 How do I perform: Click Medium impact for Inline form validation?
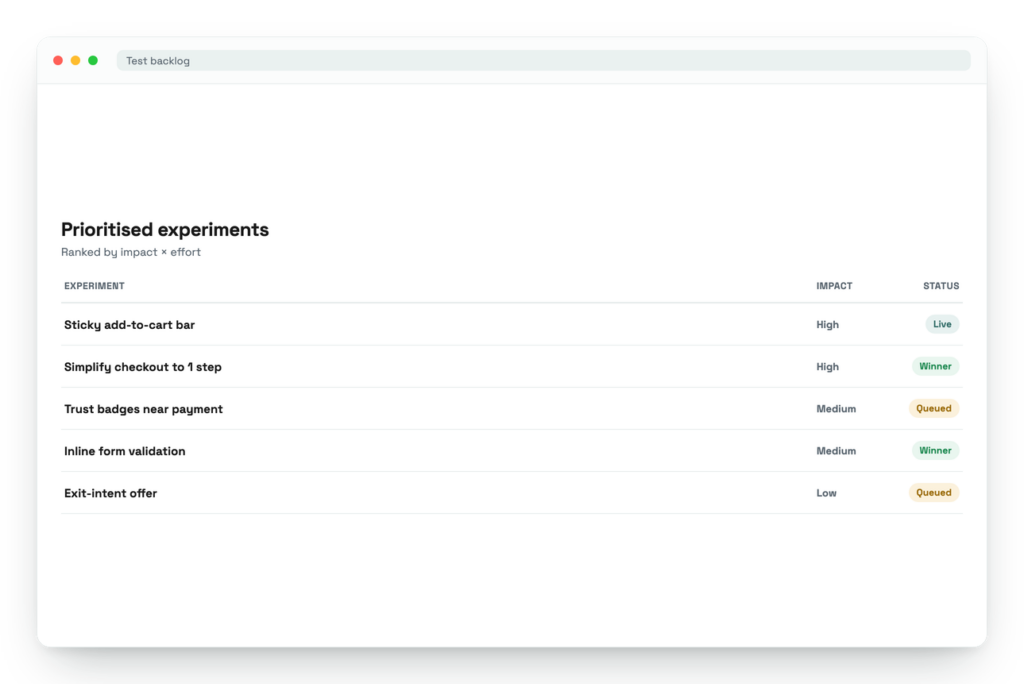pos(836,451)
